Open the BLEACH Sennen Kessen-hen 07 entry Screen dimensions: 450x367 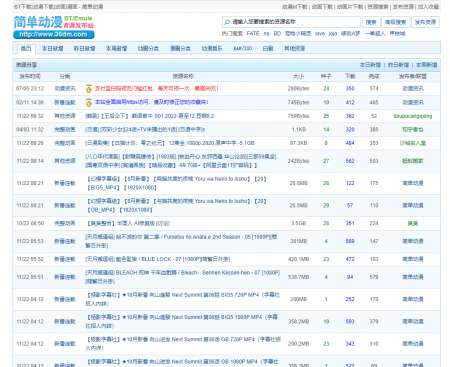click(x=183, y=277)
